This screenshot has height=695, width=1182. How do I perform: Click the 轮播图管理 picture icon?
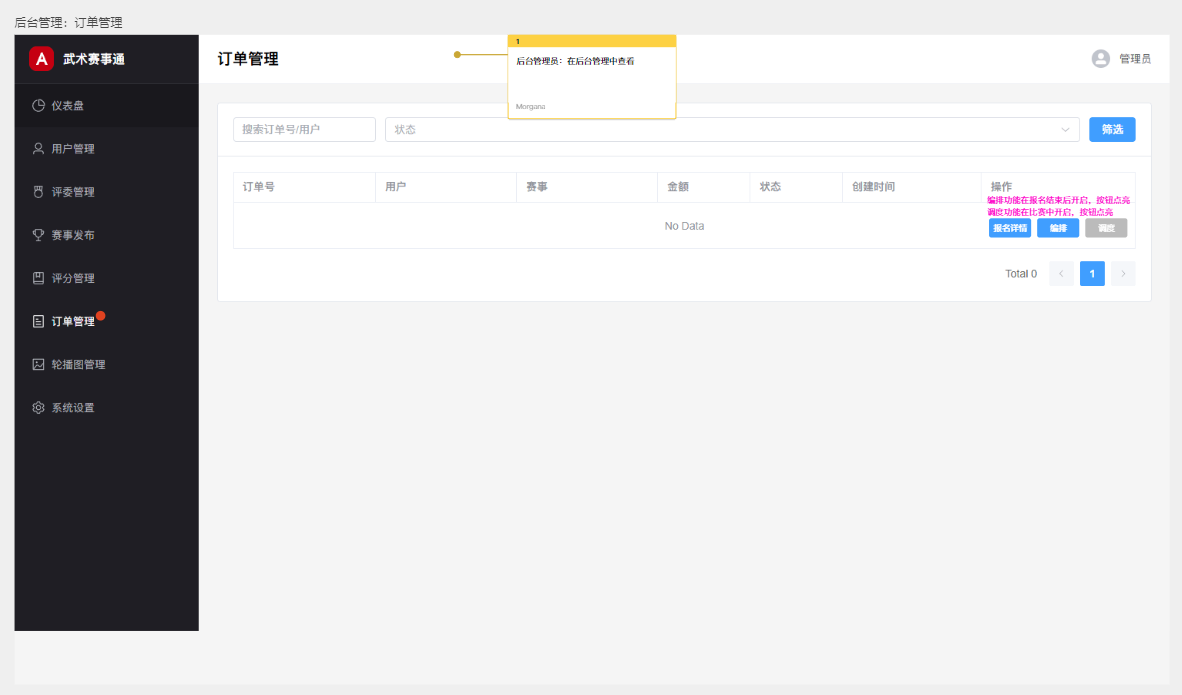coord(38,365)
